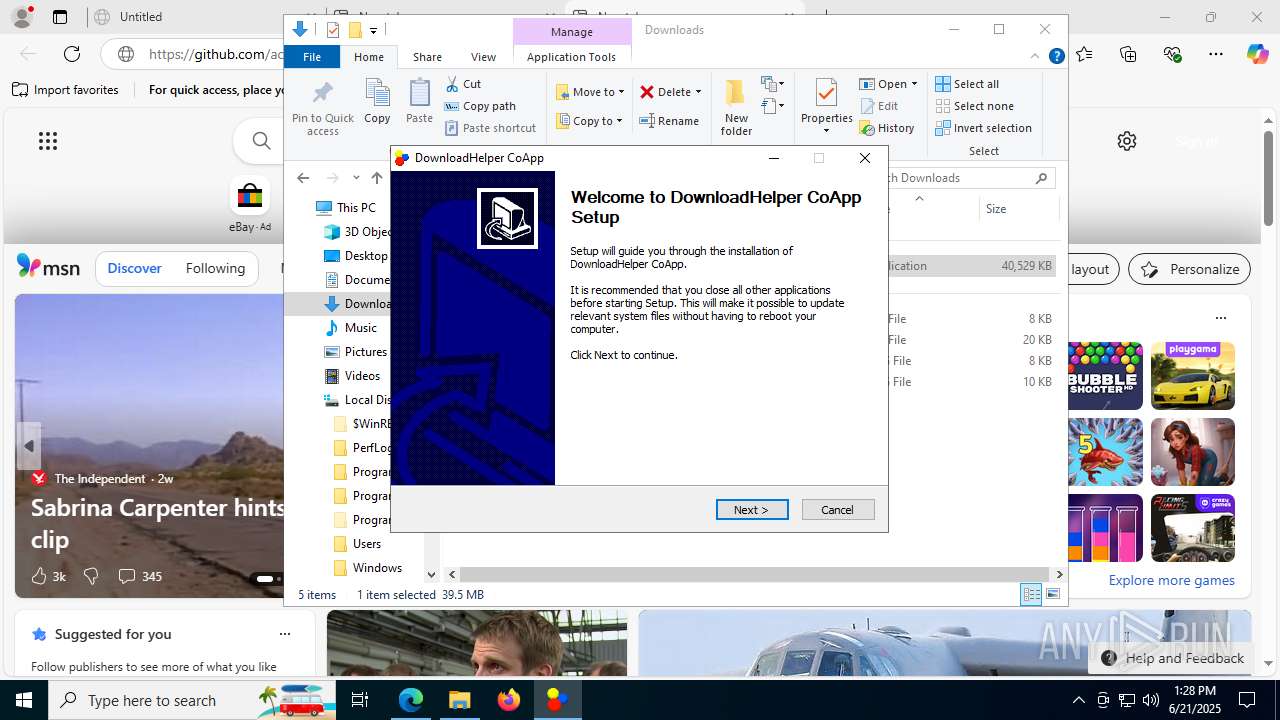This screenshot has width=1280, height=720.
Task: Click Next in DownloadHelper CoApp Setup
Action: [x=752, y=510]
